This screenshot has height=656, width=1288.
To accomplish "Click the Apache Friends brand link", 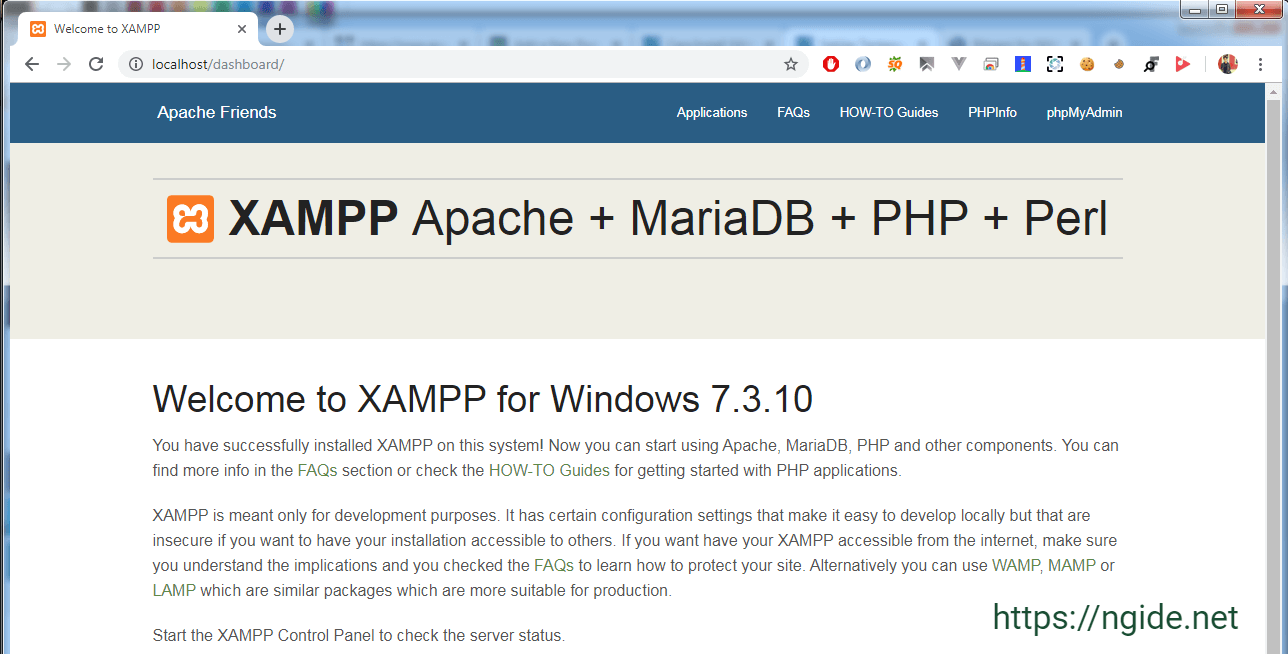I will click(217, 112).
